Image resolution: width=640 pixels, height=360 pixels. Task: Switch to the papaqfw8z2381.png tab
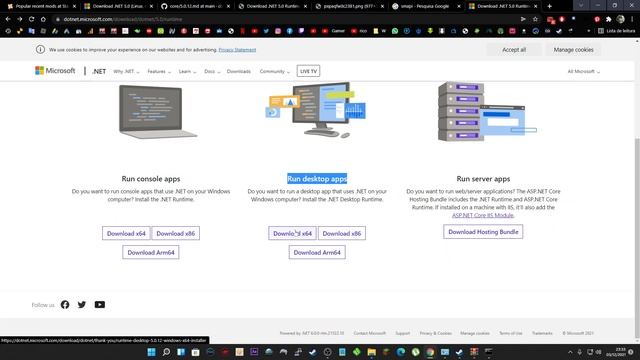tap(349, 6)
